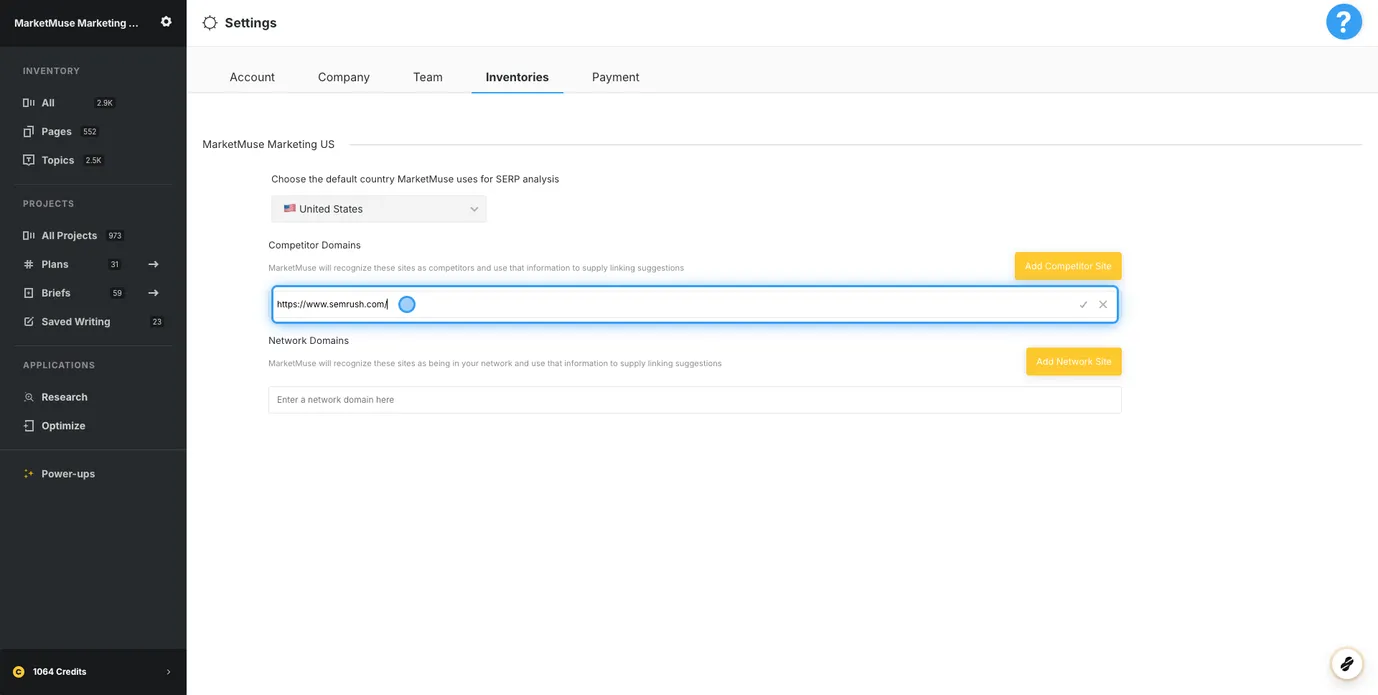Switch to the Company tab
Image resolution: width=1378 pixels, height=695 pixels.
click(x=344, y=77)
